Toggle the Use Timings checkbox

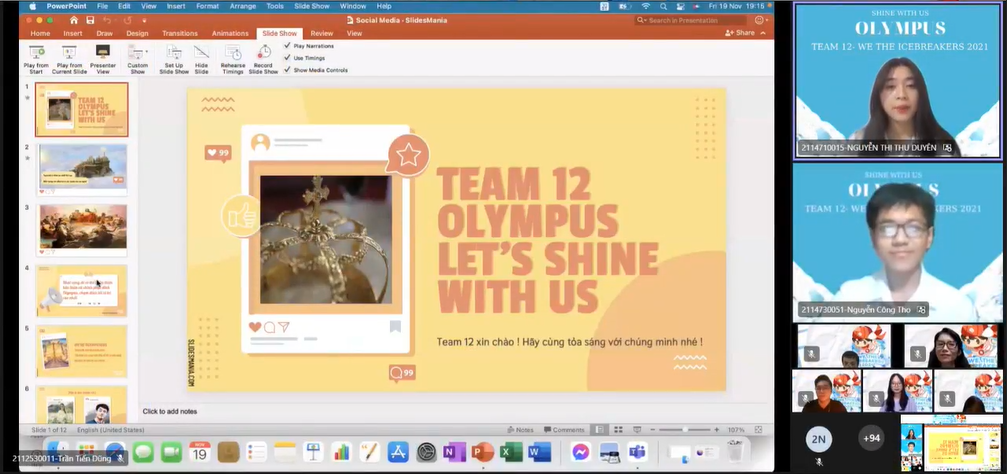(287, 58)
